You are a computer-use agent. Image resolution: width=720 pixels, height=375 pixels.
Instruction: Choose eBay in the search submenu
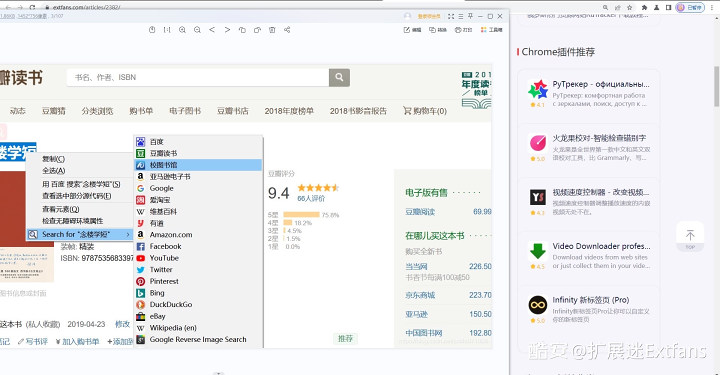tap(199, 316)
